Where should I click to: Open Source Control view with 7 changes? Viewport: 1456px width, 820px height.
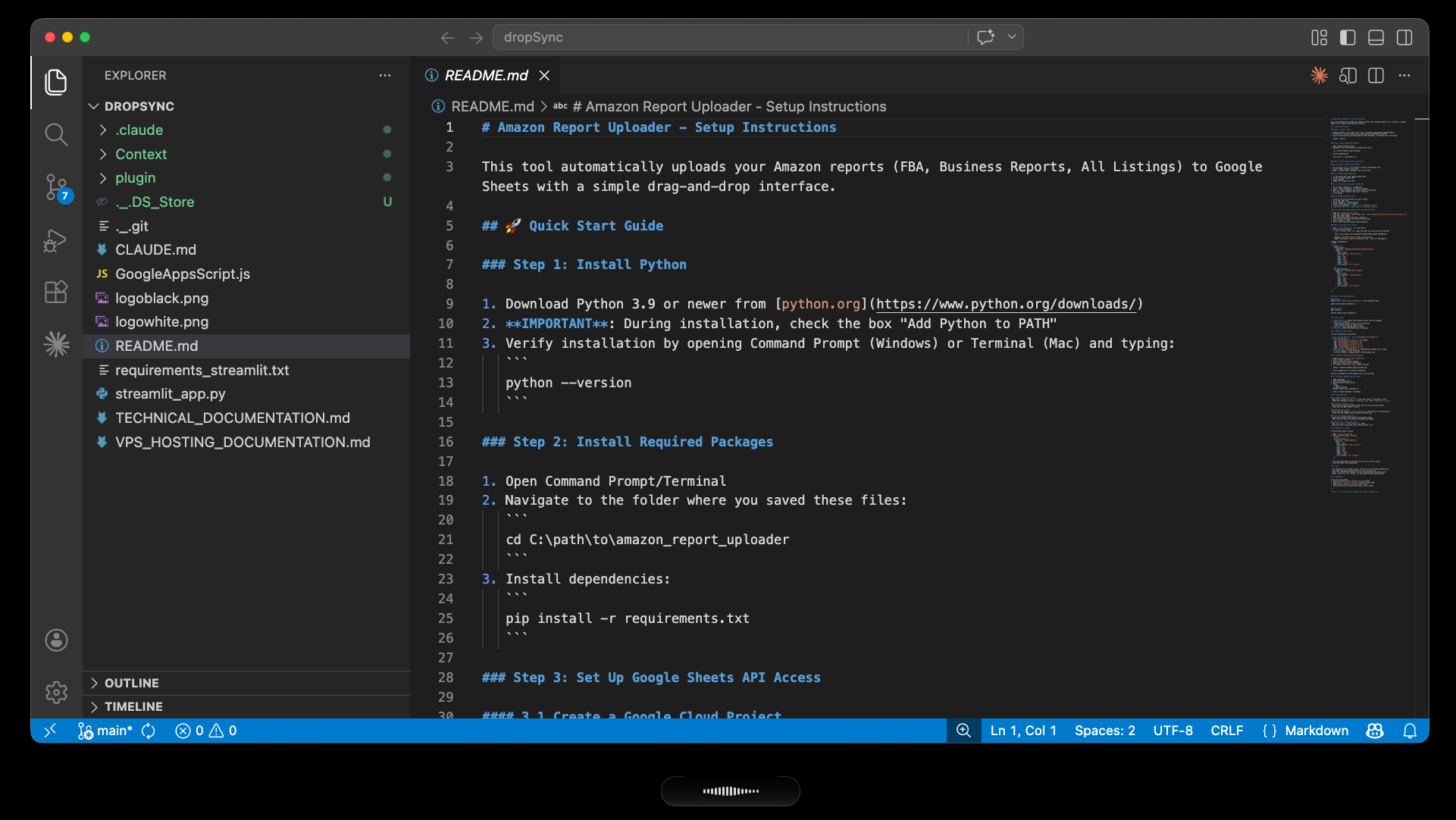tap(56, 187)
